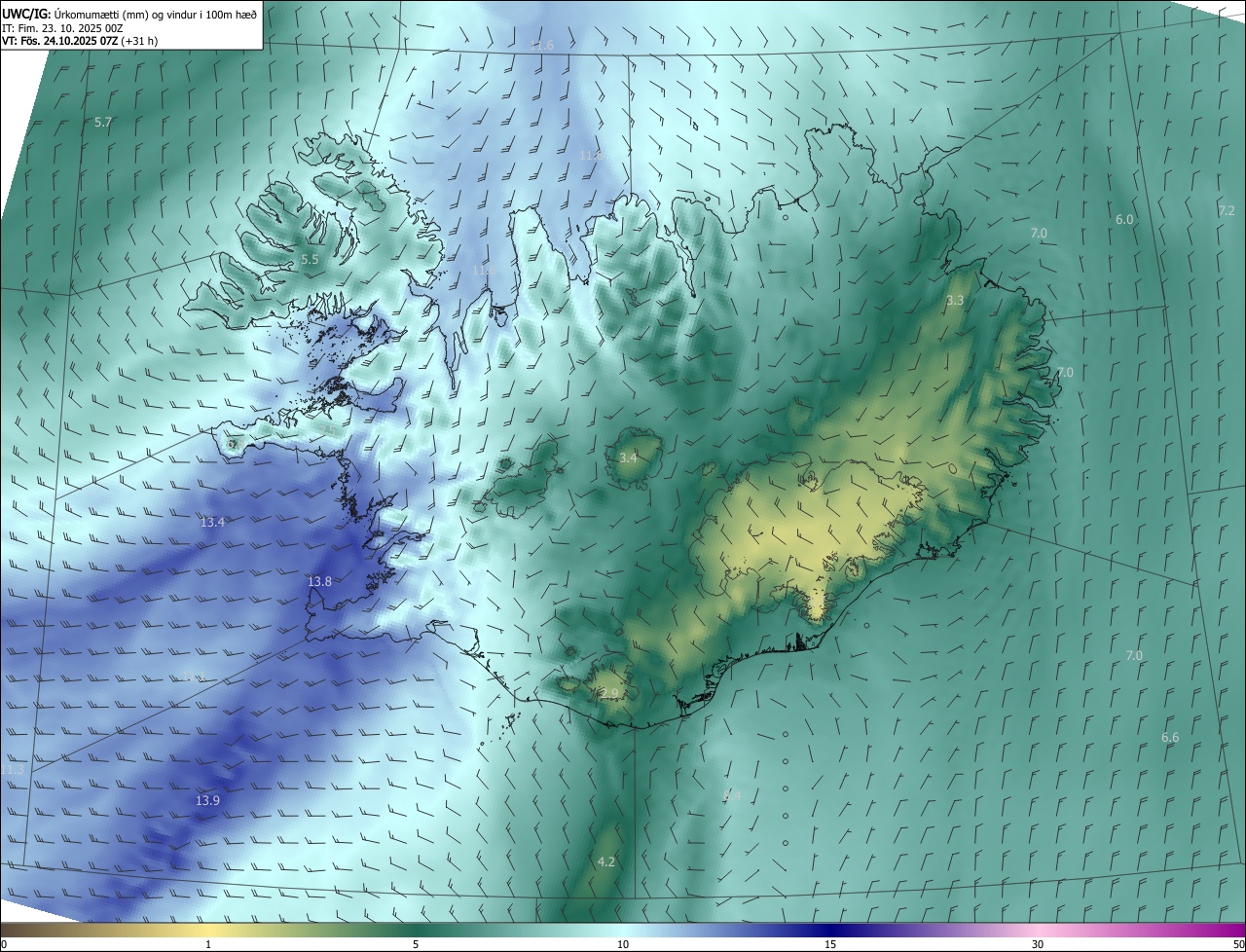Viewport: 1246px width, 952px height.
Task: Pick the pale pink section of the legend bar
Action: [x=1038, y=930]
